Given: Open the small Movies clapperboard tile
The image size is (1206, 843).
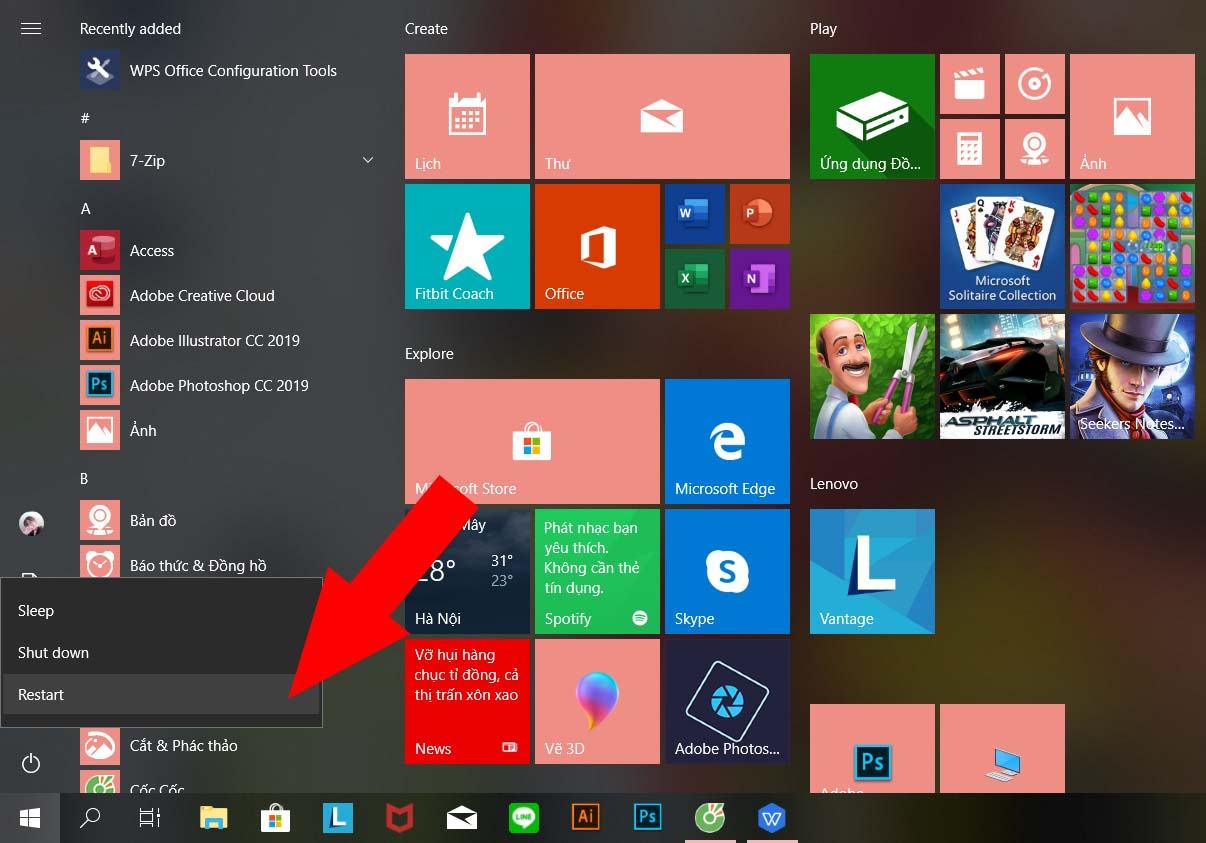Looking at the screenshot, I should [969, 83].
